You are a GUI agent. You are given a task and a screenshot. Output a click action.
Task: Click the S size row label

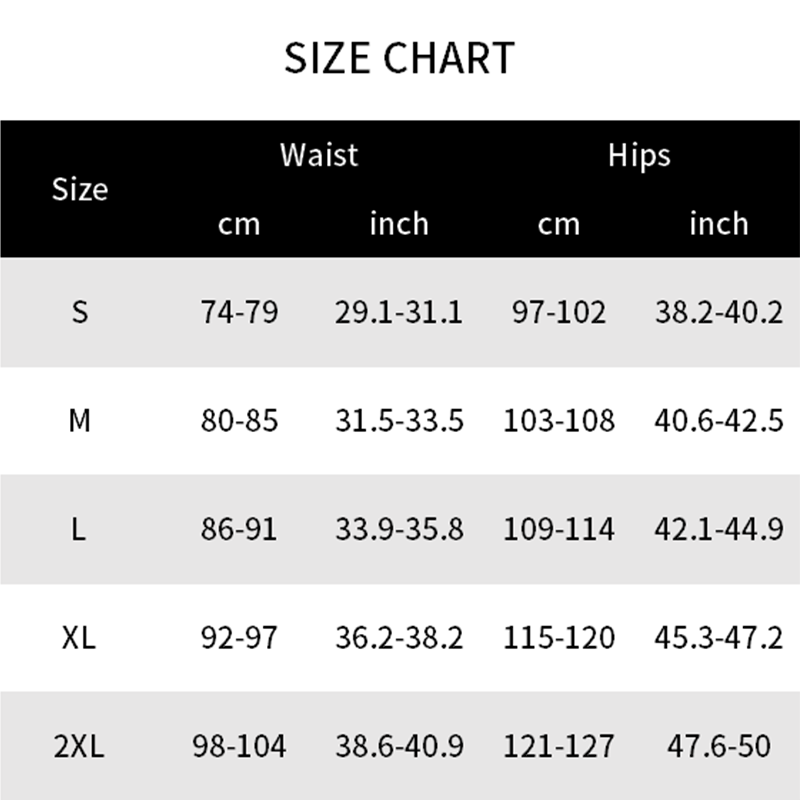[x=80, y=312]
